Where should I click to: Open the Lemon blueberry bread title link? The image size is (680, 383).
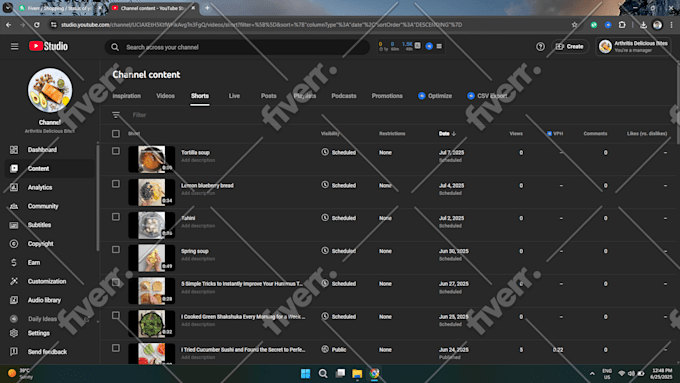207,185
